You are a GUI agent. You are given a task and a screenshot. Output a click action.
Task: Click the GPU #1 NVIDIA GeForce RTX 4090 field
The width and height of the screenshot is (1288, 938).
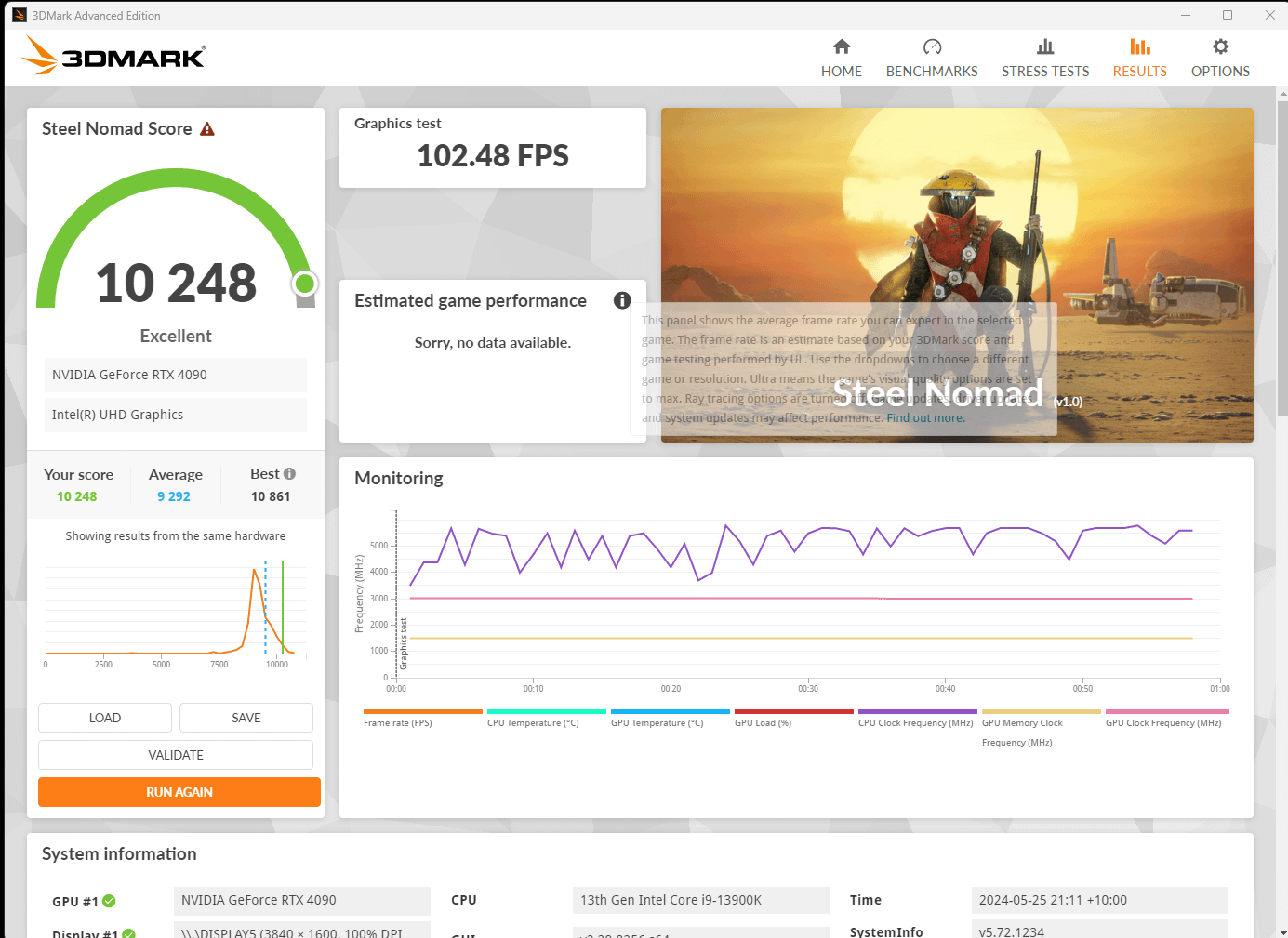click(302, 900)
